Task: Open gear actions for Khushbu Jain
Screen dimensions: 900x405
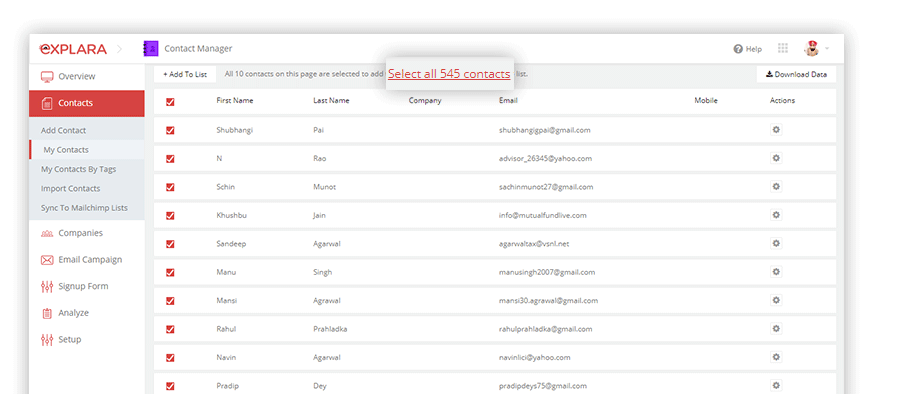Action: [x=776, y=215]
